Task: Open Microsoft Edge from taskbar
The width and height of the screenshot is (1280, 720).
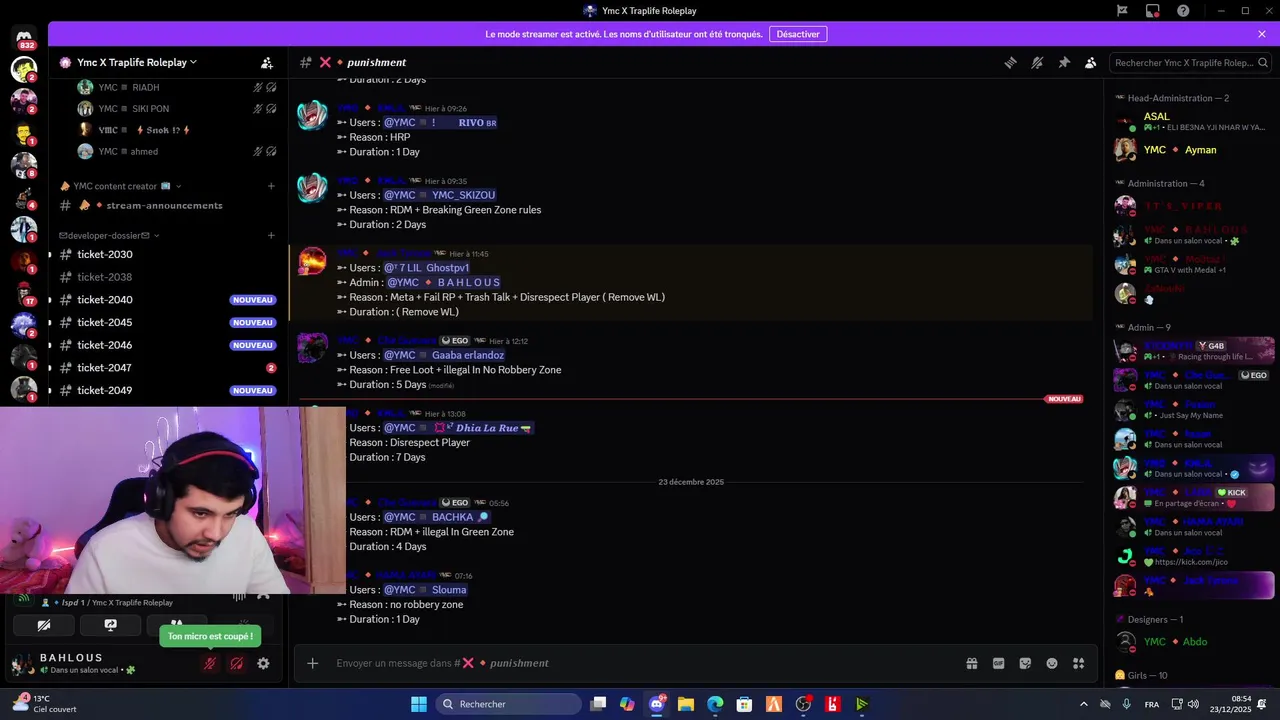Action: point(715,704)
